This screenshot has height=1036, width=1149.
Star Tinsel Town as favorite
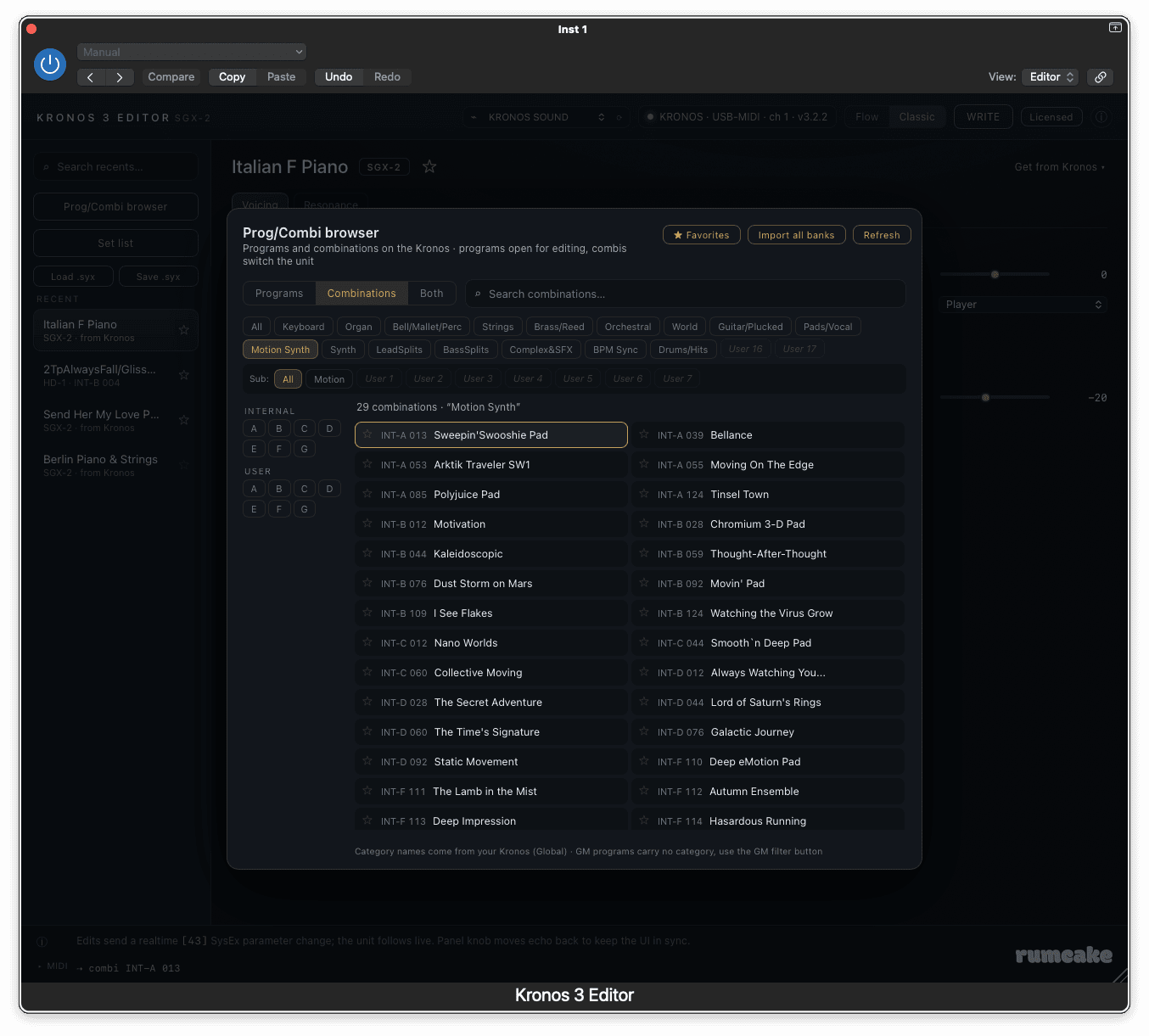644,494
